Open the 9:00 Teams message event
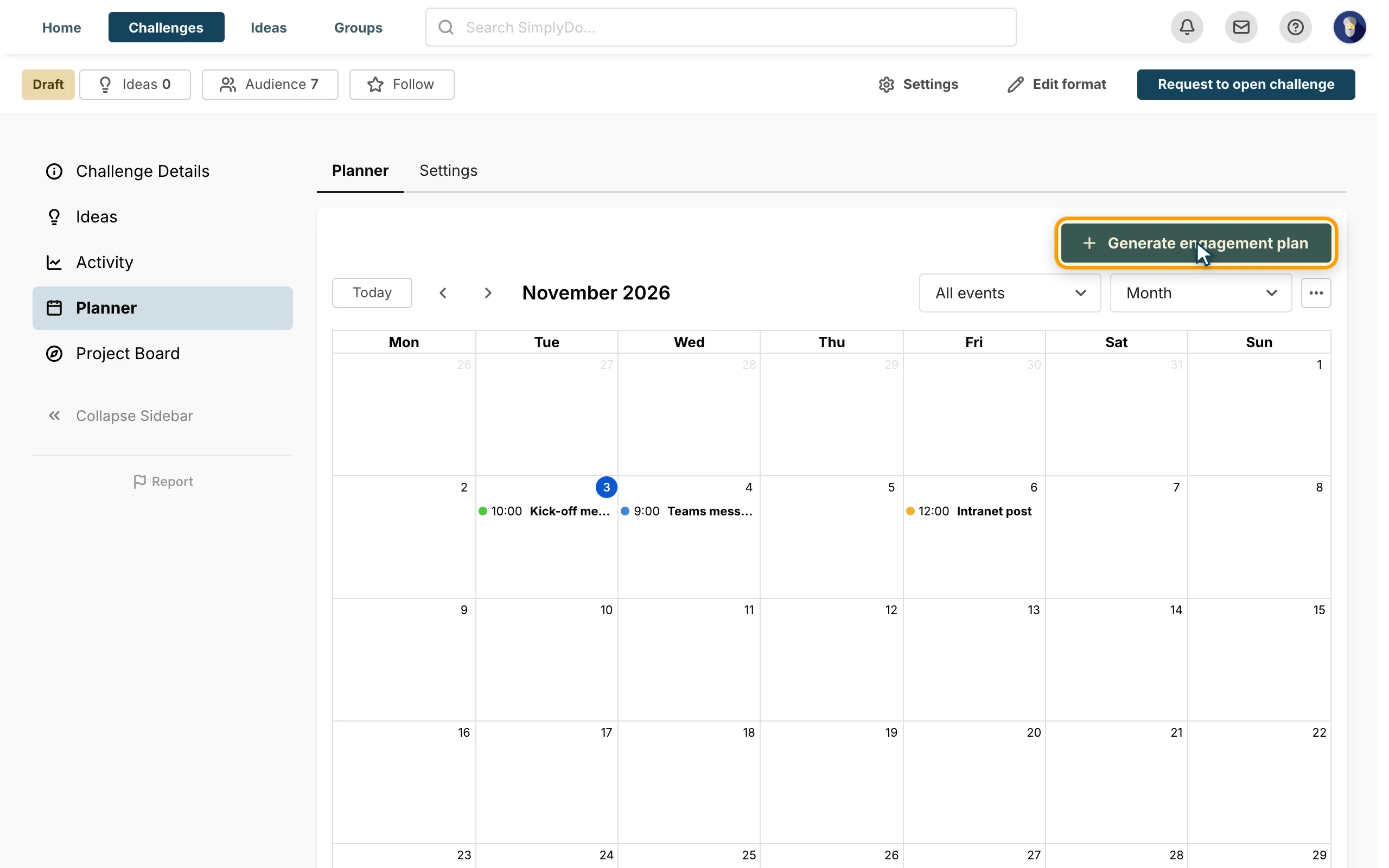Image resolution: width=1389 pixels, height=868 pixels. pos(689,511)
